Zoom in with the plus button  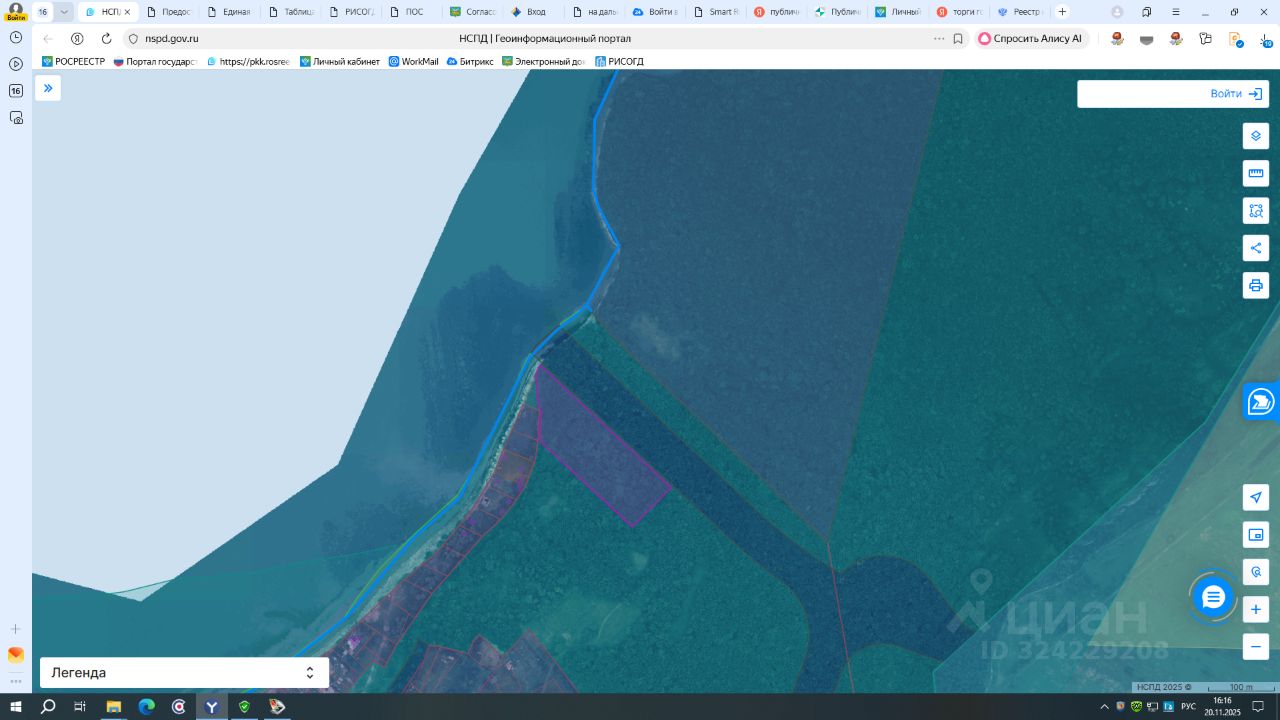[x=1256, y=609]
